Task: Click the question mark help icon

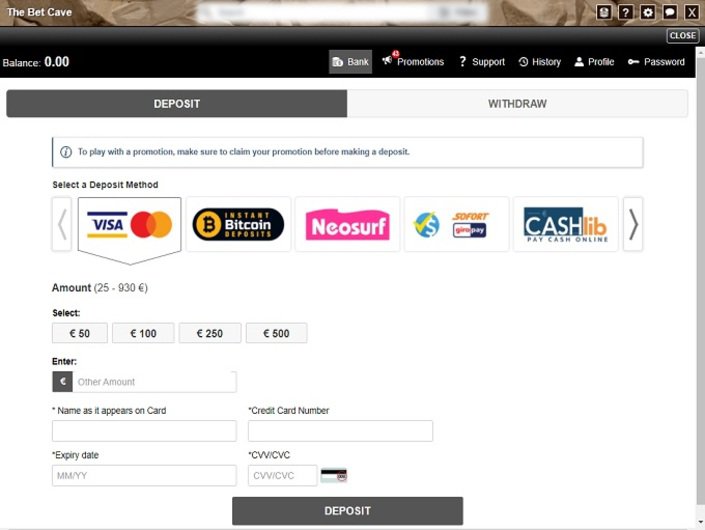Action: [626, 12]
